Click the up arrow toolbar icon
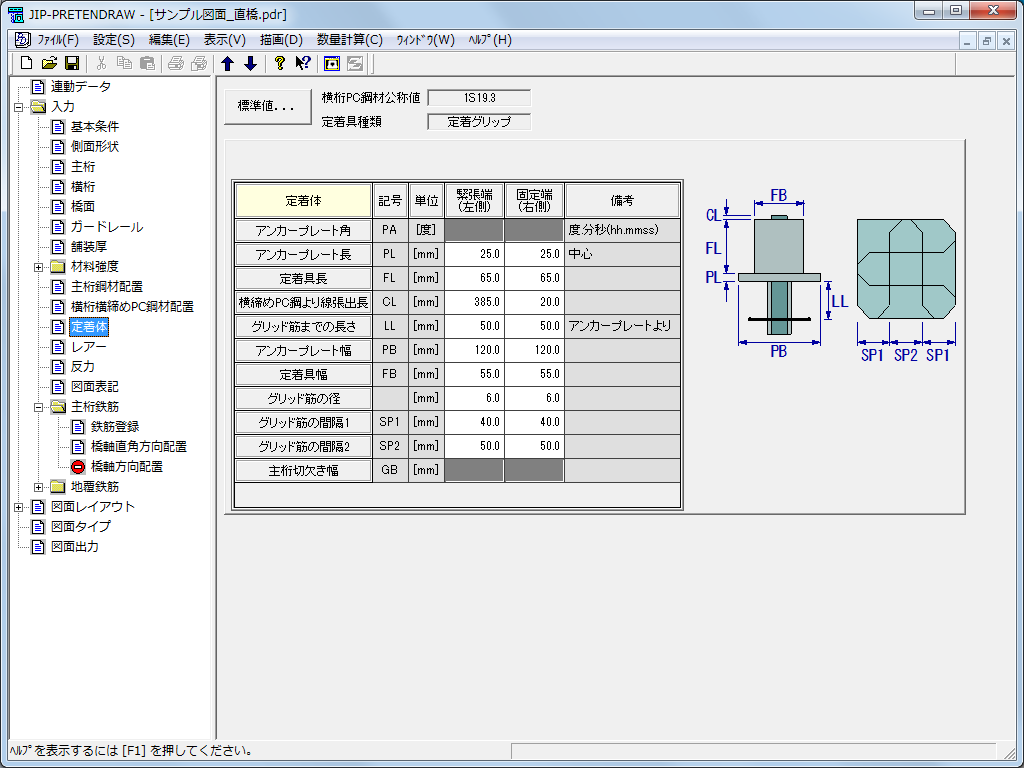 click(227, 63)
